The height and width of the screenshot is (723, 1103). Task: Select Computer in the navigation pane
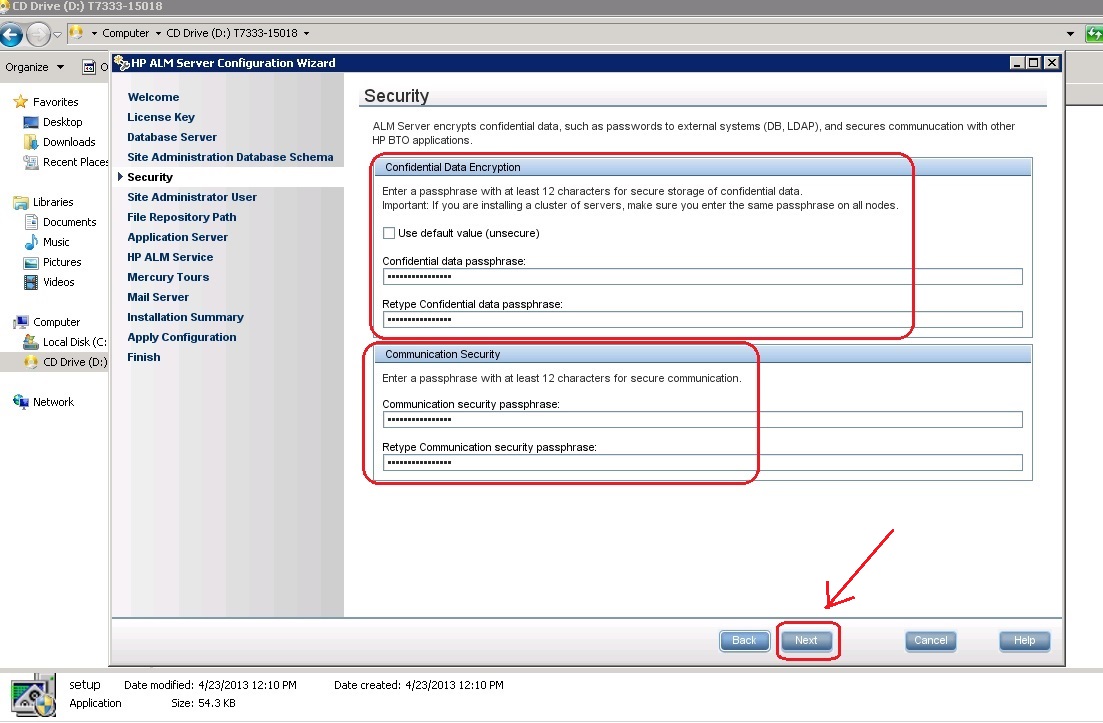click(x=56, y=322)
